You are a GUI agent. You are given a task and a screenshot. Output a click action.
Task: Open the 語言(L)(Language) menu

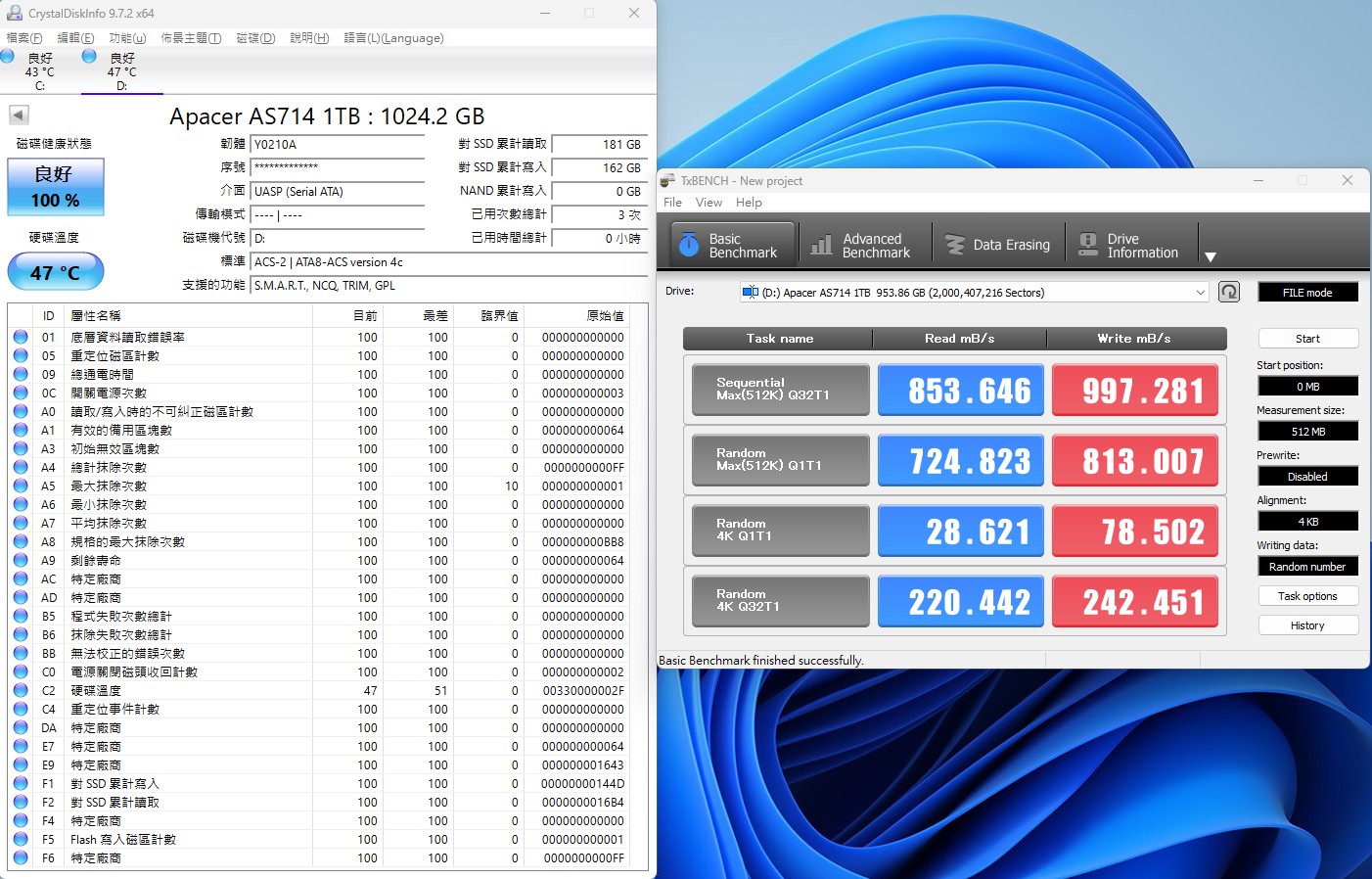pos(393,38)
